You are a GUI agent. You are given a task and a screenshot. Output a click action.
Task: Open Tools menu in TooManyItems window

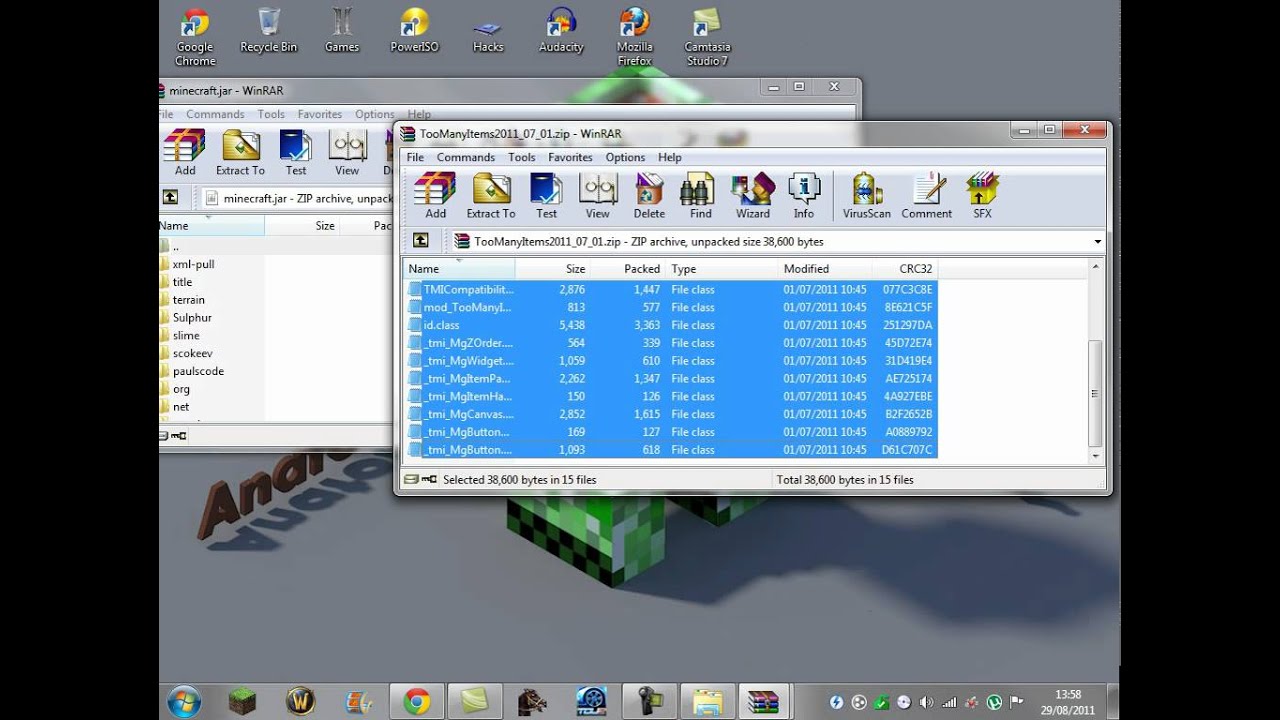pyautogui.click(x=521, y=157)
